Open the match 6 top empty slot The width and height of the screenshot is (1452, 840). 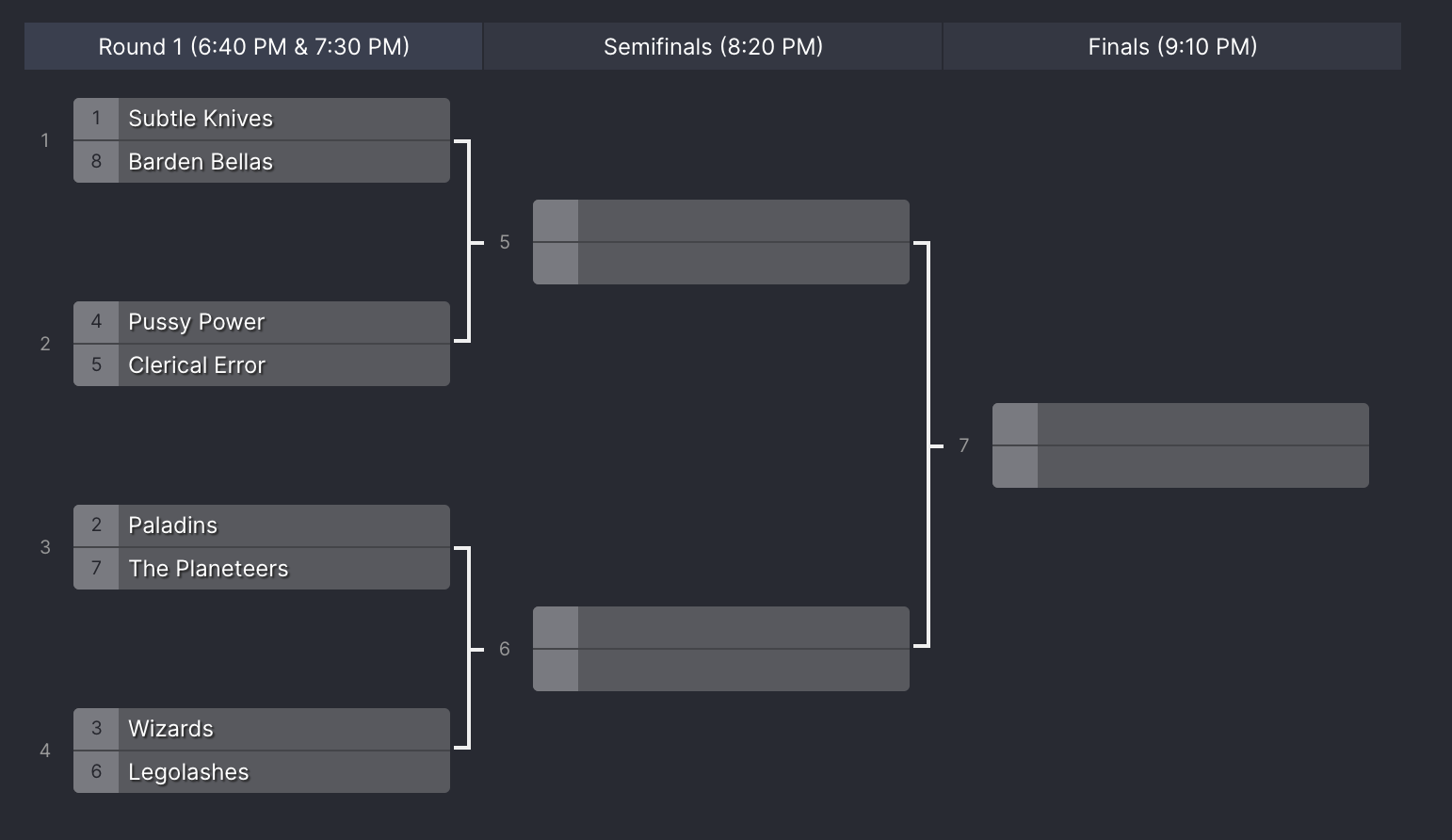[x=721, y=627]
